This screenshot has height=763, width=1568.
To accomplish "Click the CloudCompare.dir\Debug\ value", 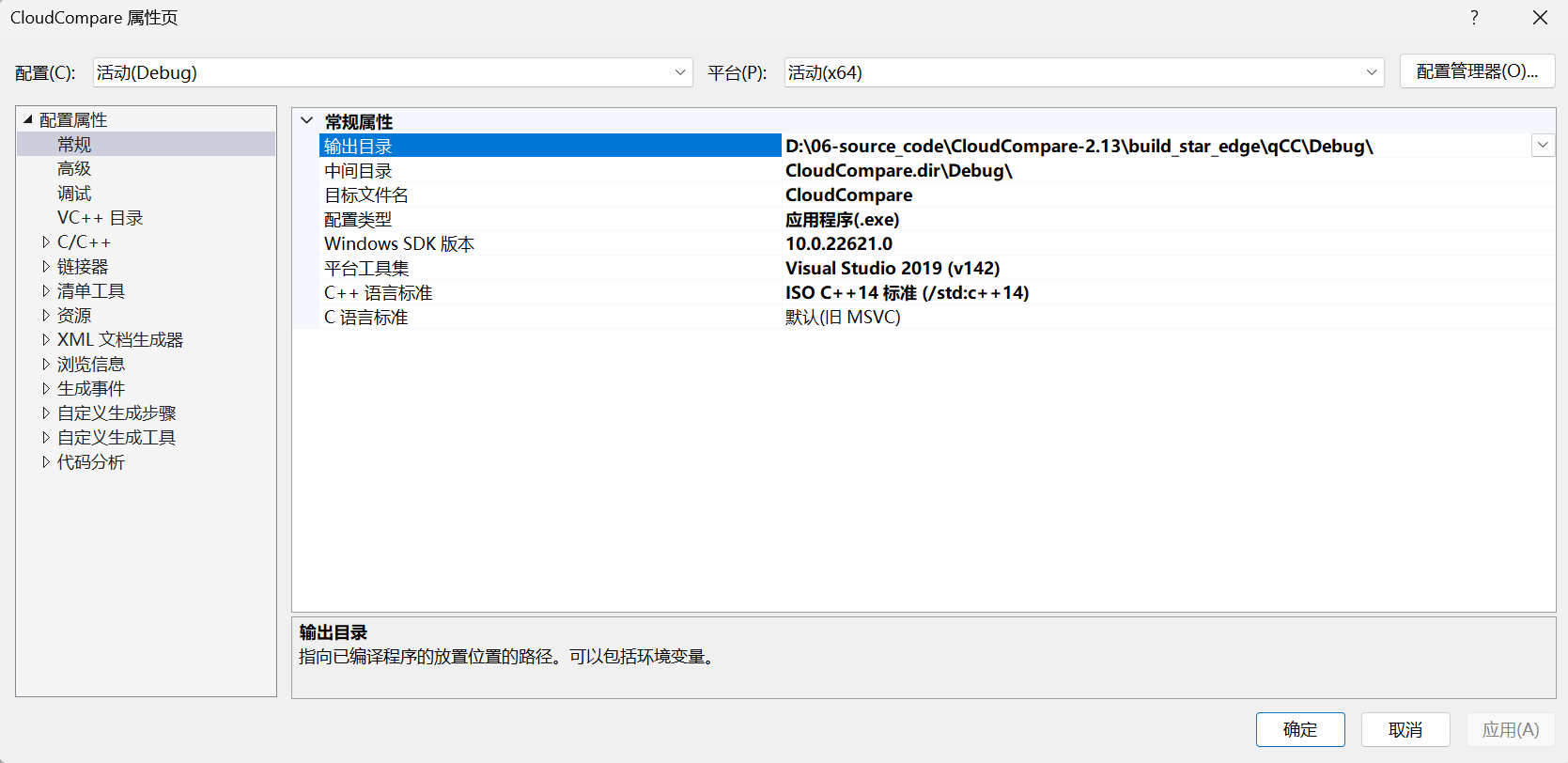I will point(898,170).
